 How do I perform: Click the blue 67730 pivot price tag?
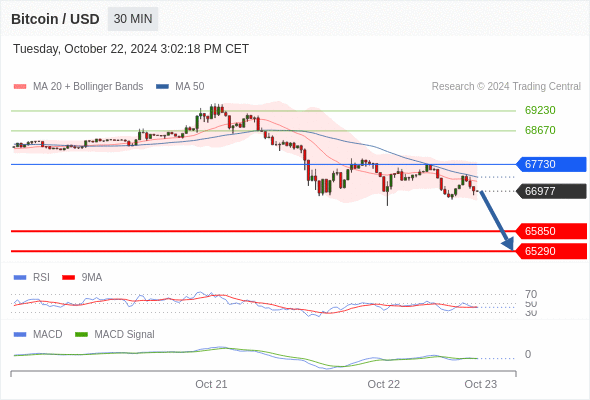click(x=551, y=164)
